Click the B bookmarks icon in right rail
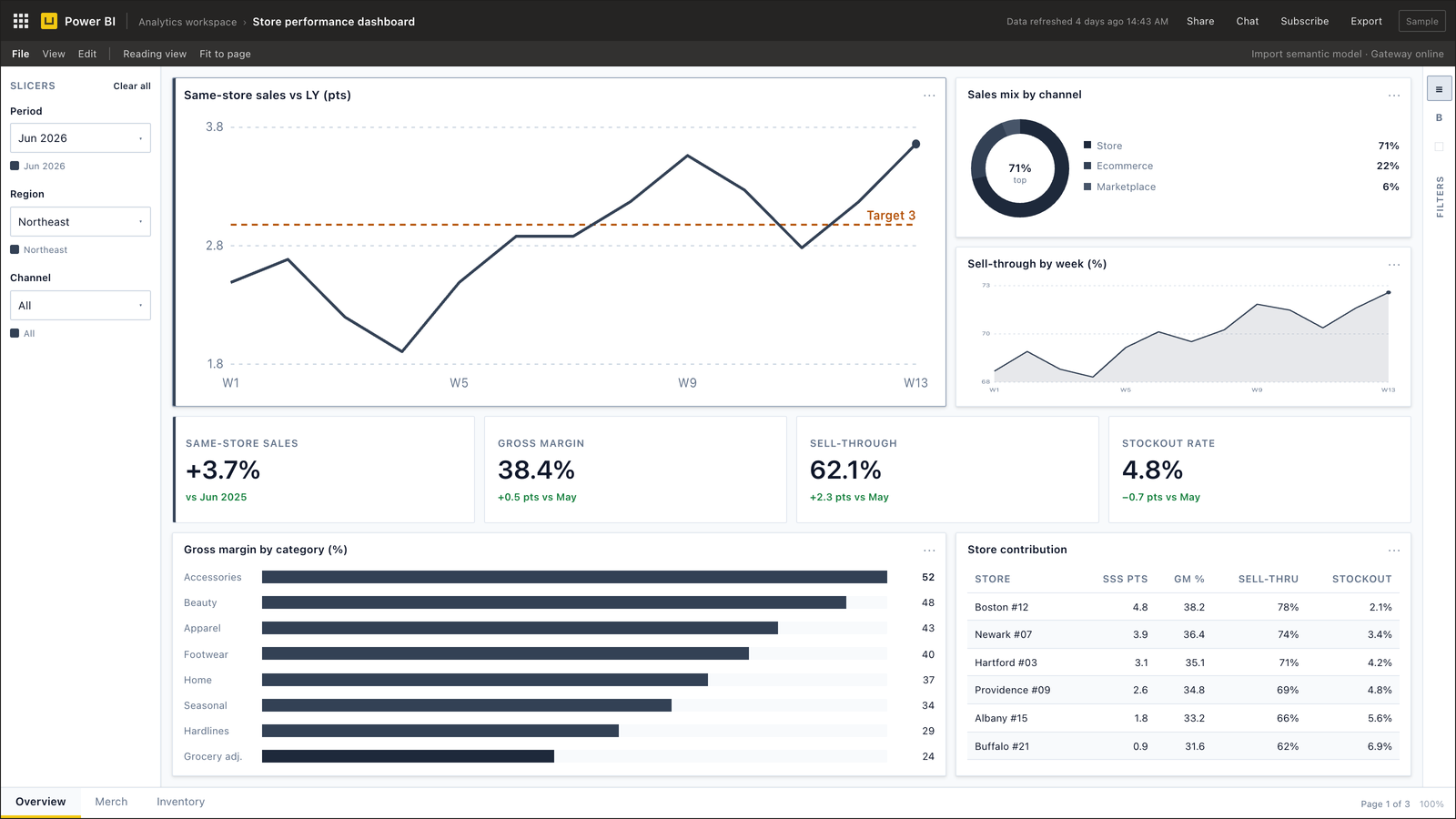Viewport: 1456px width, 819px height. [x=1439, y=117]
